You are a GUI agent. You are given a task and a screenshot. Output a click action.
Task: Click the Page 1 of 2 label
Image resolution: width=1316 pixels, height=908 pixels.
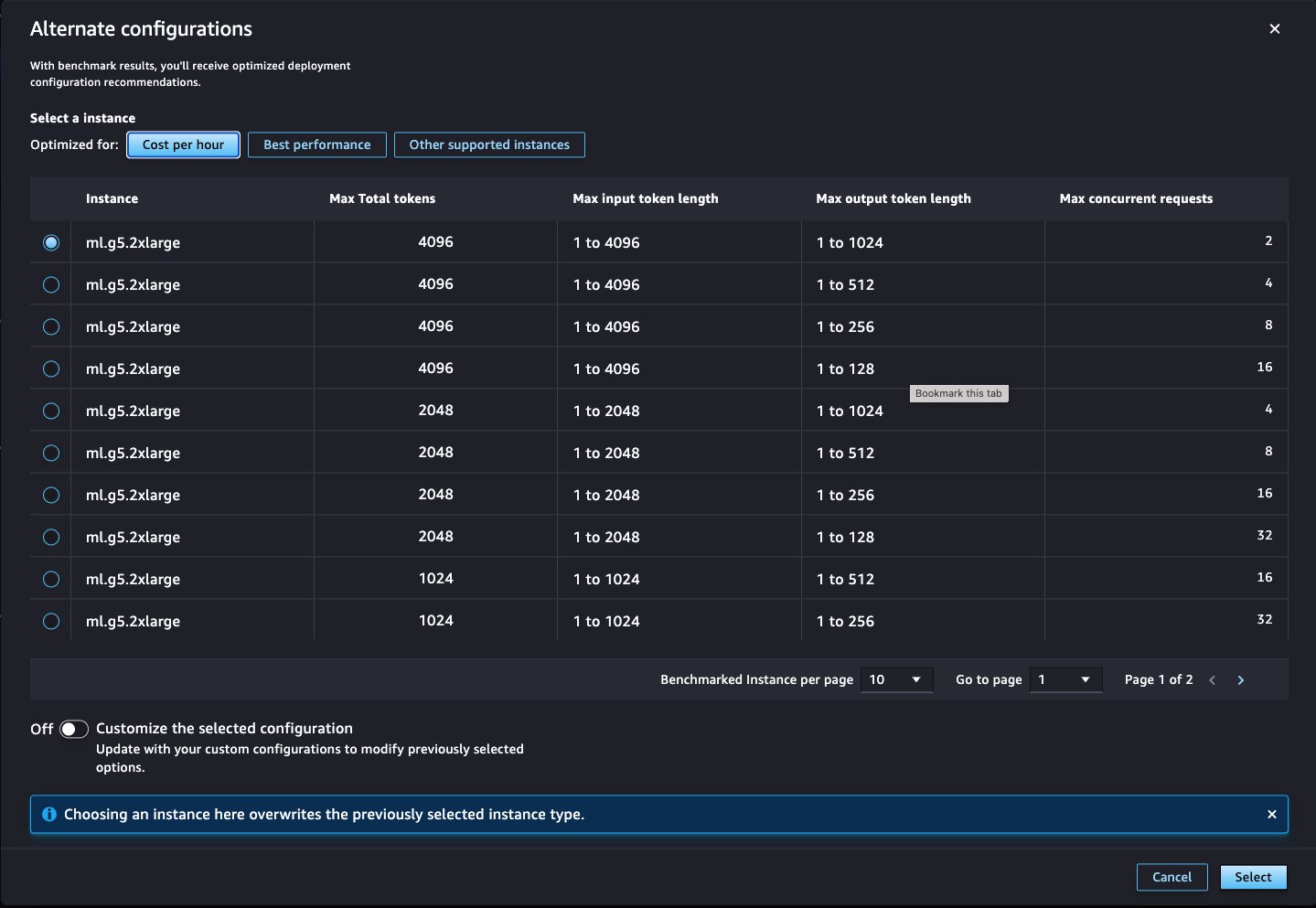click(1159, 679)
